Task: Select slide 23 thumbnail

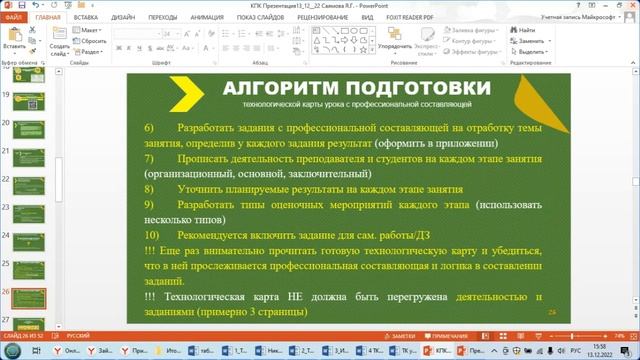Action: [29, 214]
